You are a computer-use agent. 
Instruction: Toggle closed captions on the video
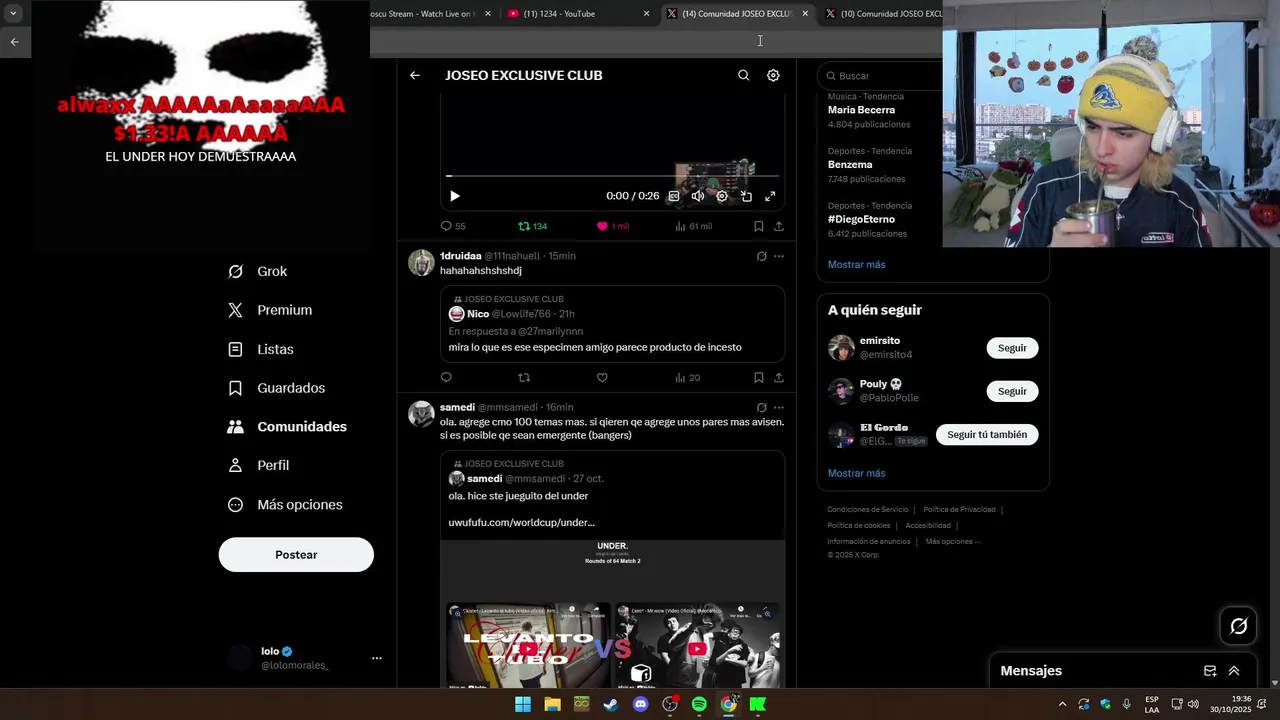click(x=674, y=196)
